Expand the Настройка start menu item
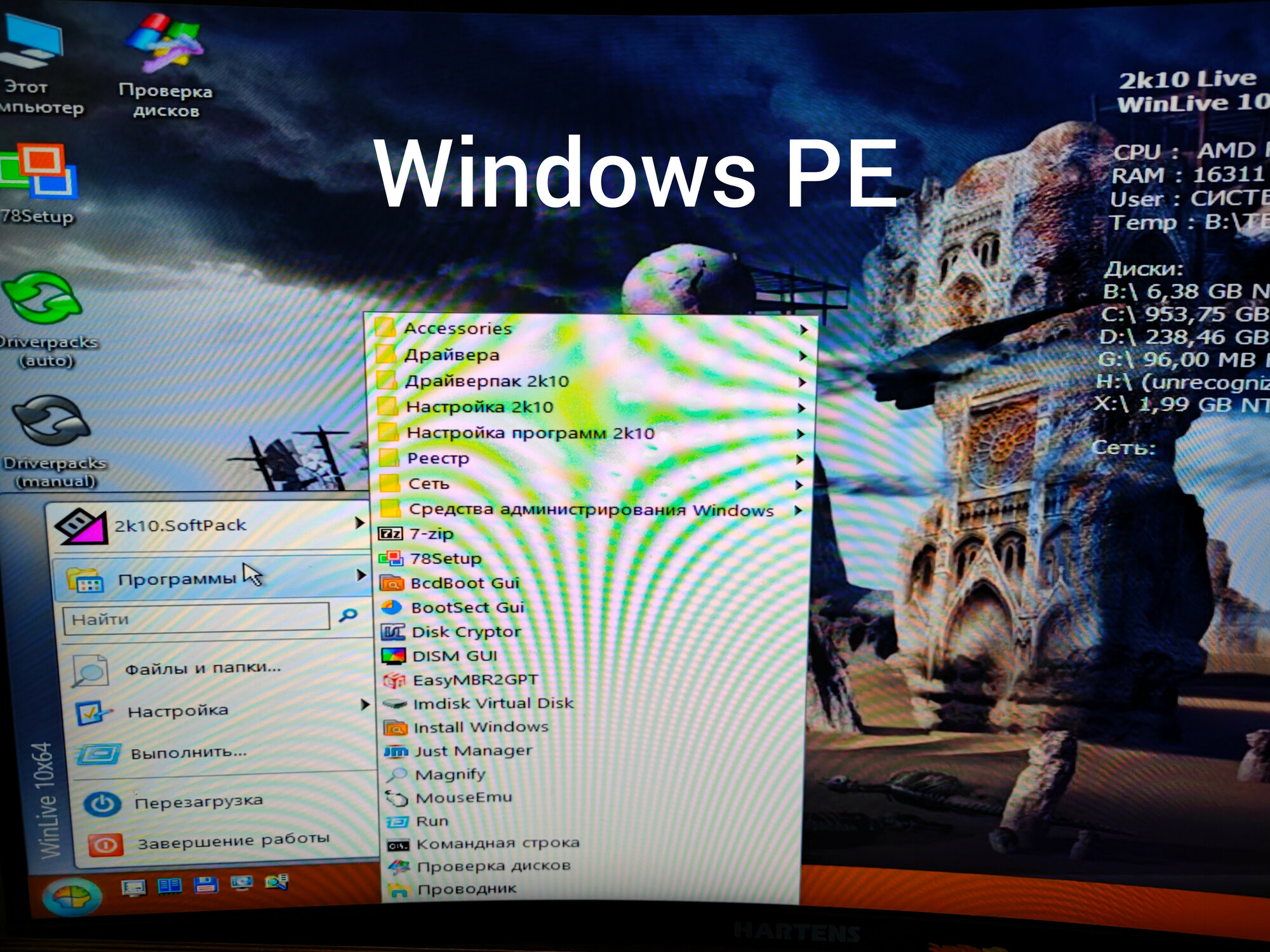1270x952 pixels. 178,711
